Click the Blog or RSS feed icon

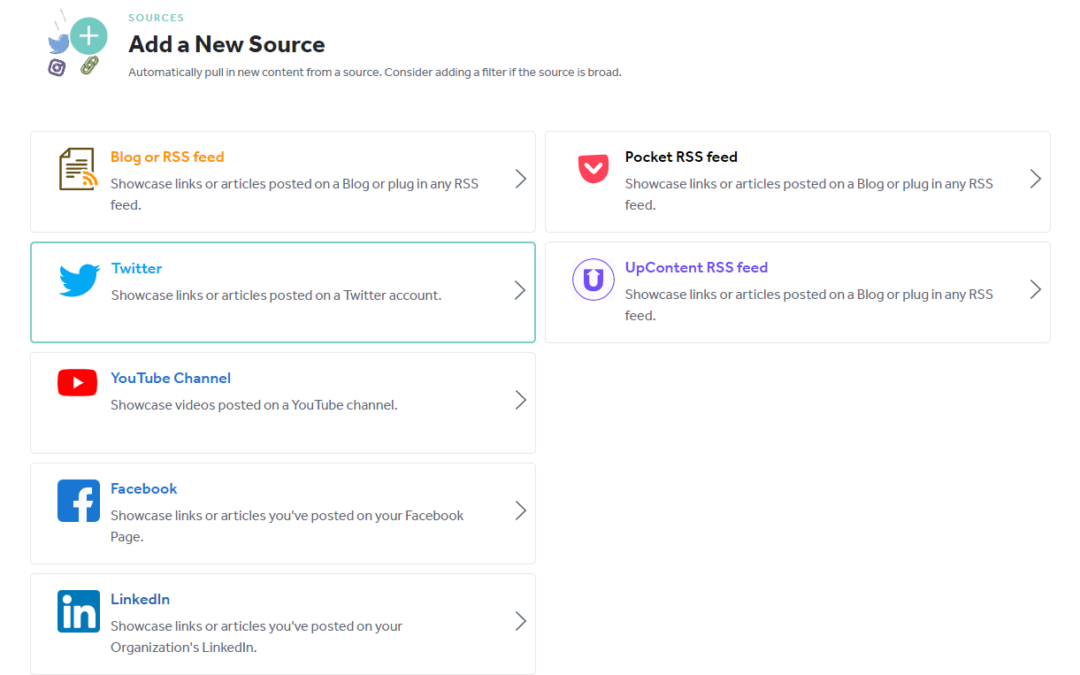tap(78, 170)
